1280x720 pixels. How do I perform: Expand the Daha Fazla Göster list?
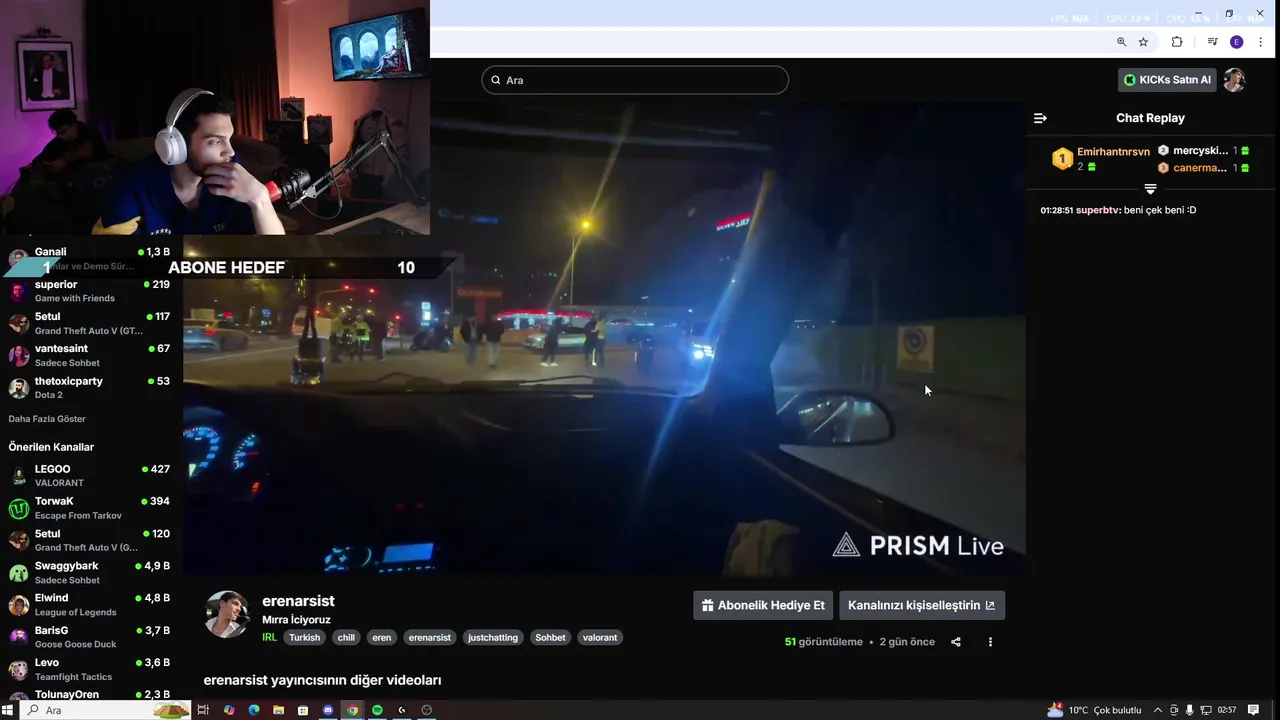click(x=47, y=419)
